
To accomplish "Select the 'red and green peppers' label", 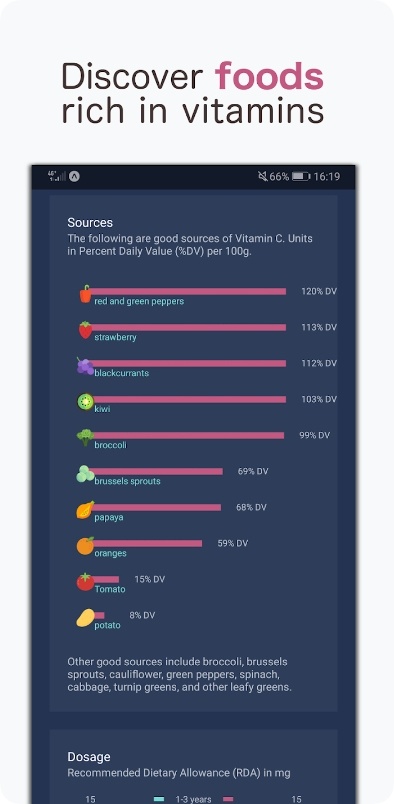I will tap(139, 302).
